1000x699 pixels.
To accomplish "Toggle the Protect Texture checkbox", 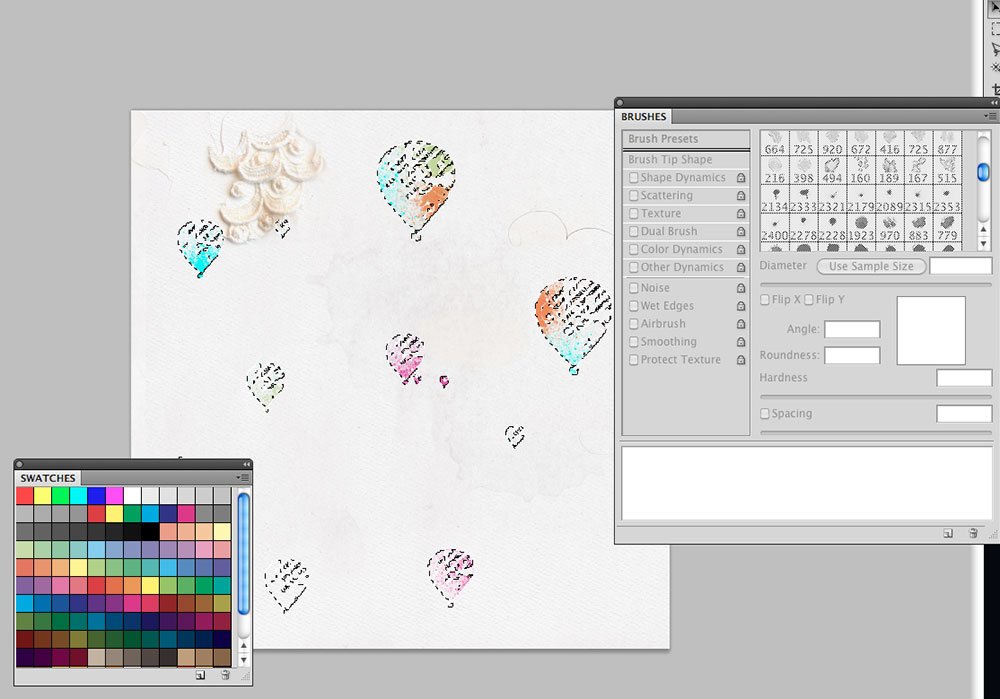I will 633,360.
